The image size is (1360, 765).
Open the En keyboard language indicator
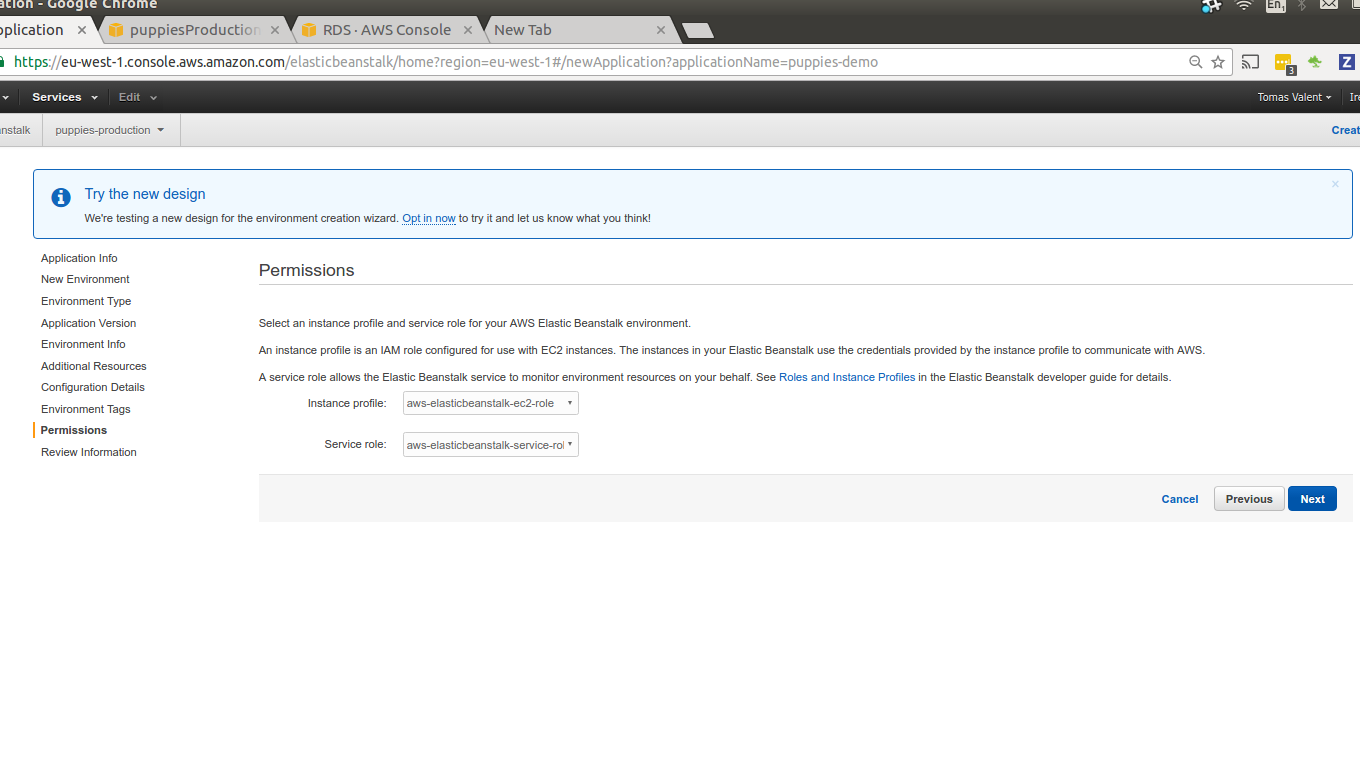pyautogui.click(x=1275, y=5)
